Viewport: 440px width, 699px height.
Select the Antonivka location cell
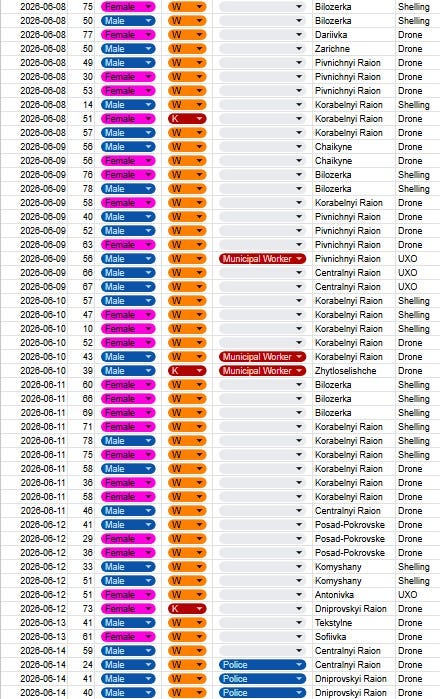354,595
